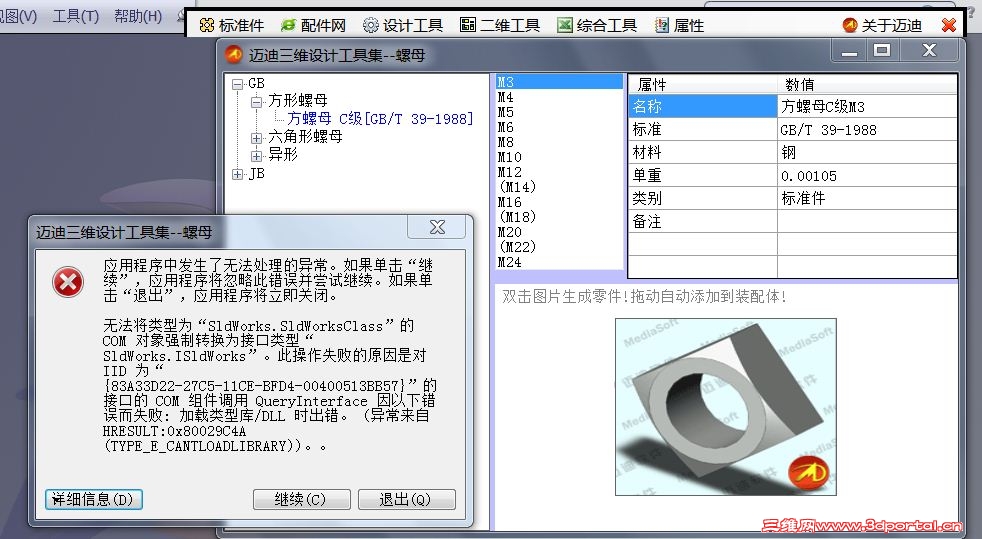Image resolution: width=982 pixels, height=539 pixels.
Task: Select the 异形 tree label
Action: click(282, 155)
